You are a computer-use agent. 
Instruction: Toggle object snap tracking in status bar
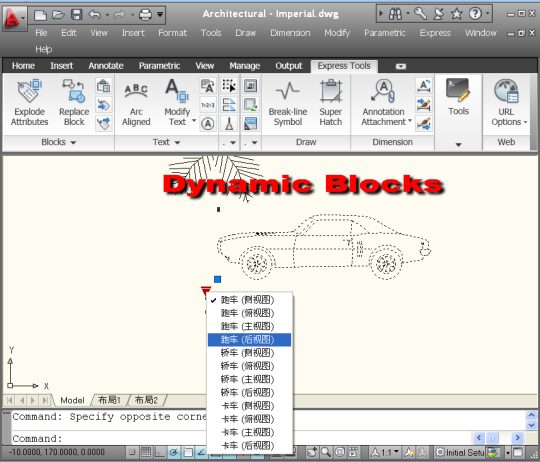click(201, 452)
